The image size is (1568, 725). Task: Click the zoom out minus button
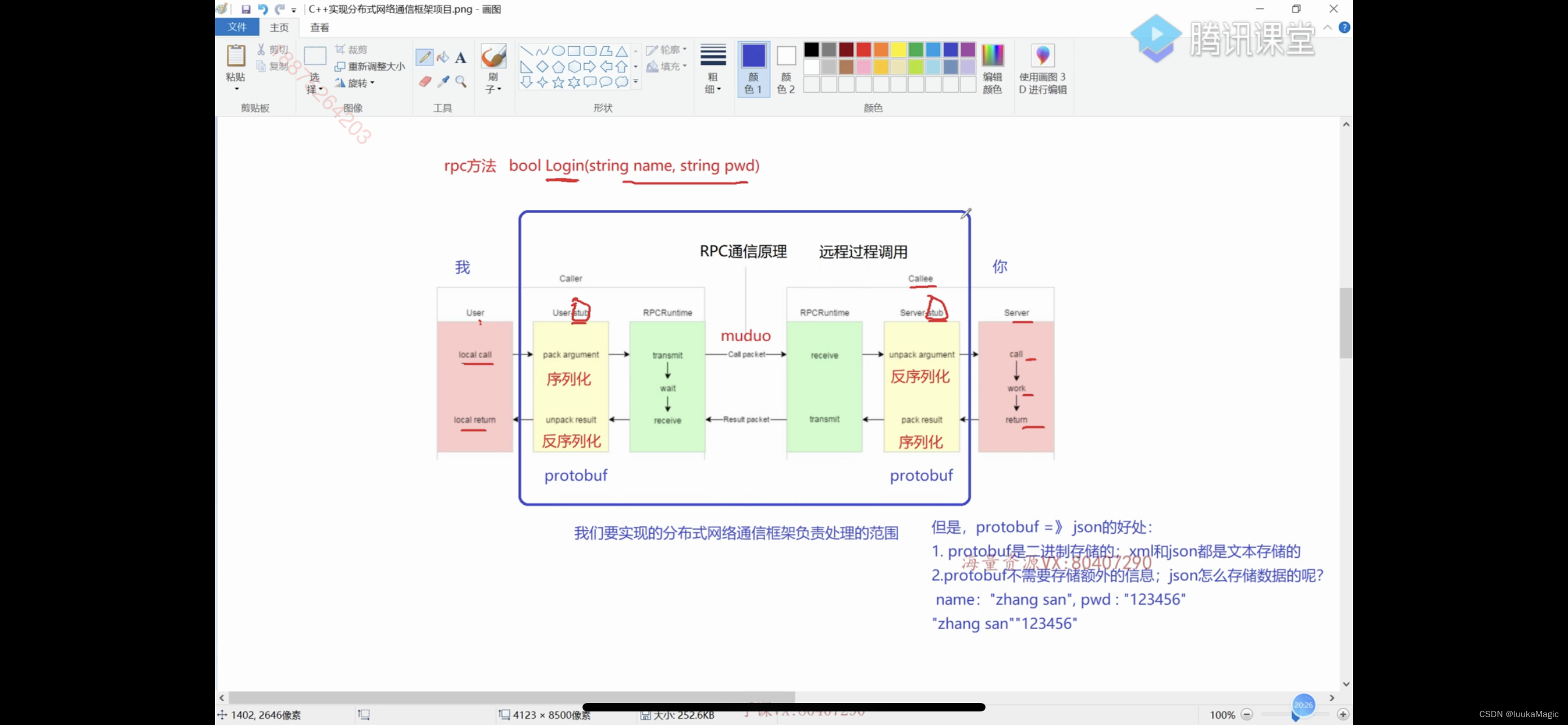[1247, 714]
